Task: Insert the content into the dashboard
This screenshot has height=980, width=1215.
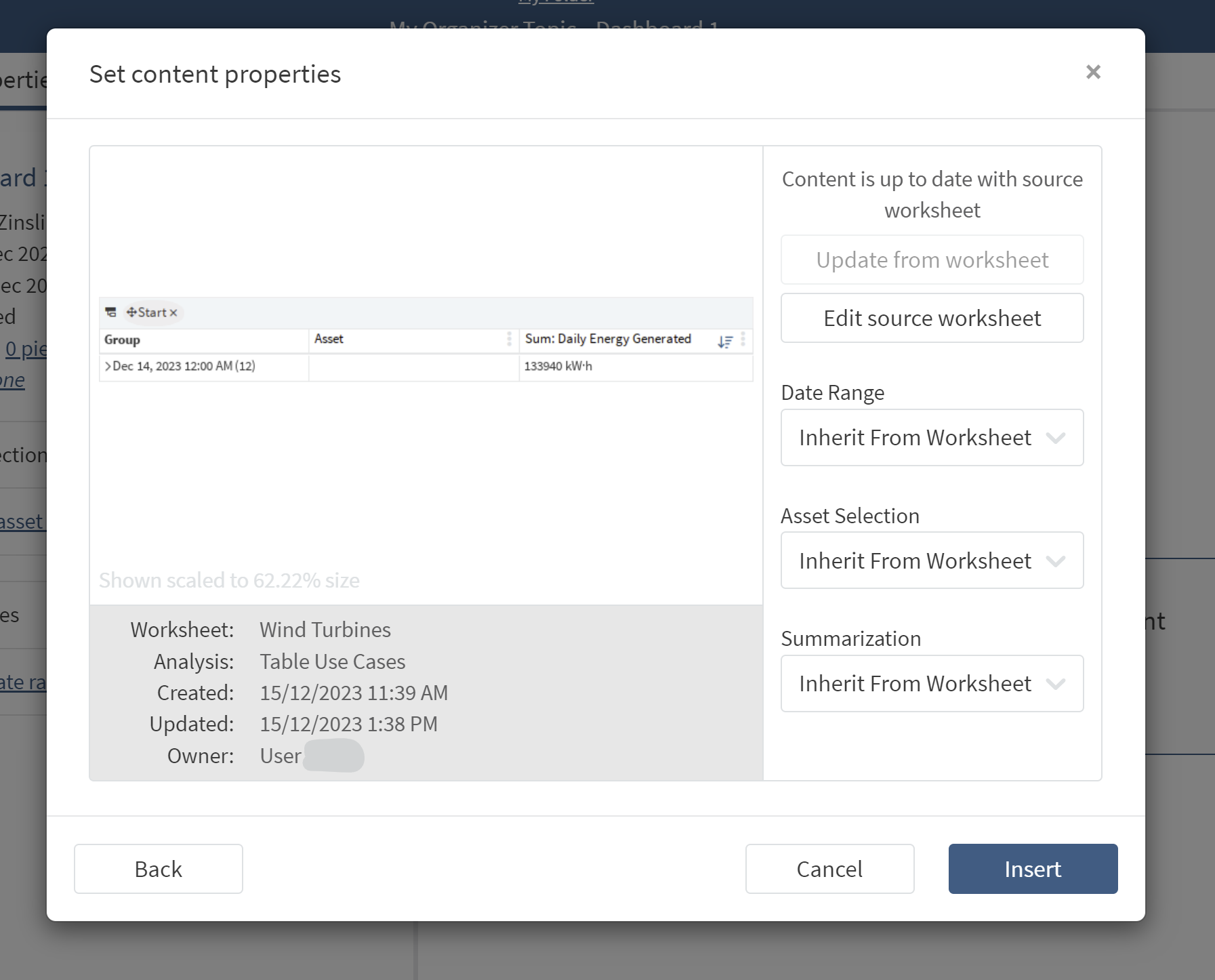Action: pyautogui.click(x=1032, y=869)
